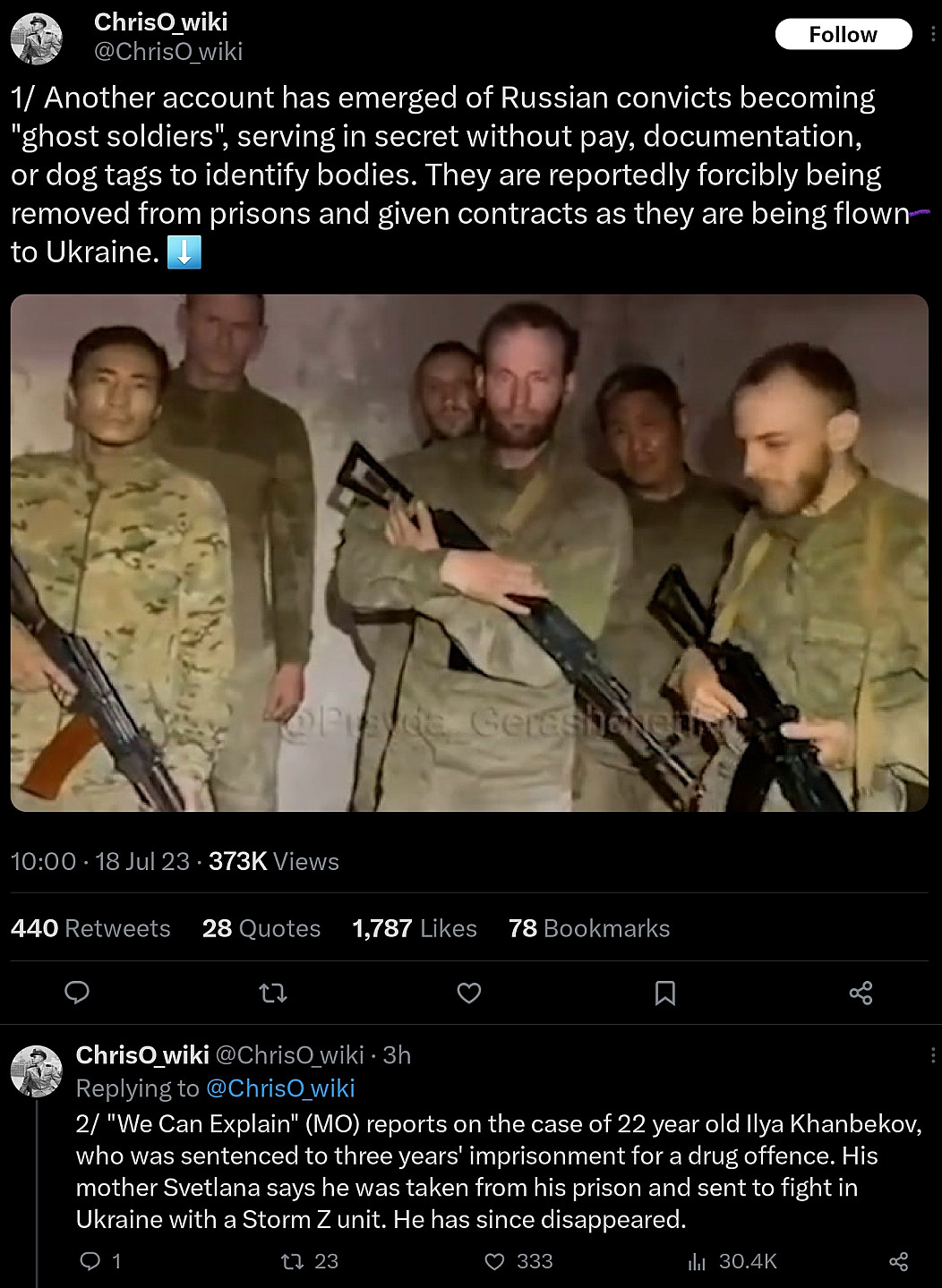
Task: Retweet the main tweet
Action: (273, 993)
